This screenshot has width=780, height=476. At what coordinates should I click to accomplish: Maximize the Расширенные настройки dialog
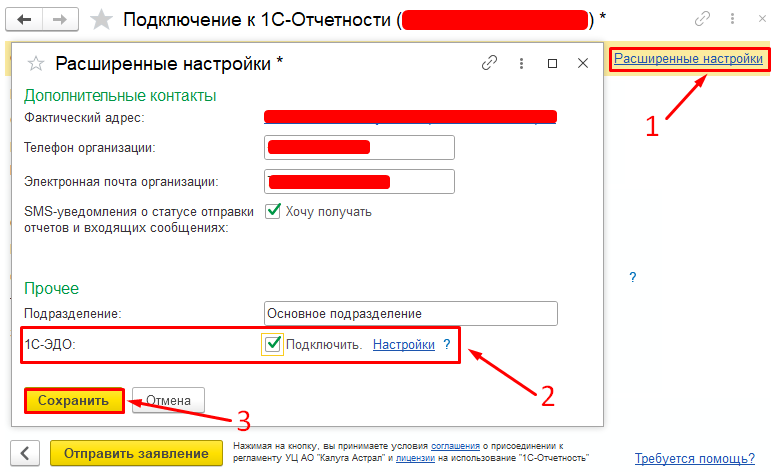552,63
